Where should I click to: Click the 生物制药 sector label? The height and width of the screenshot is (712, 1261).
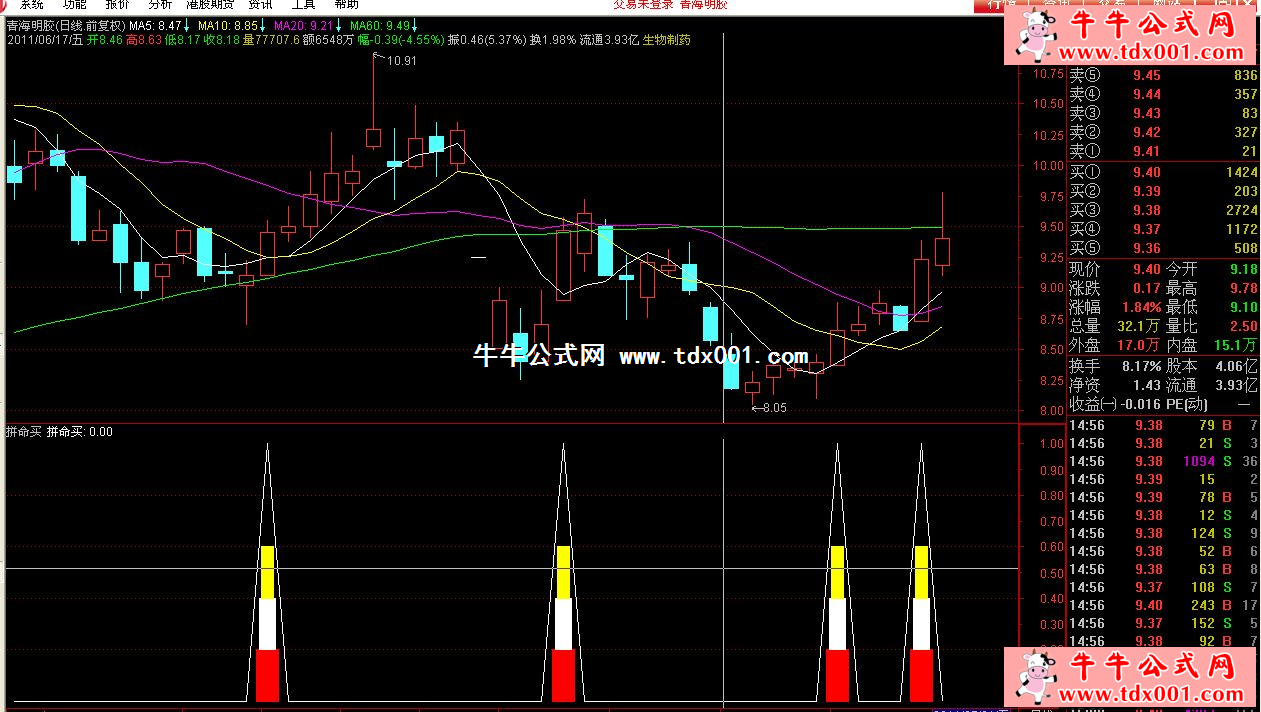(x=666, y=40)
